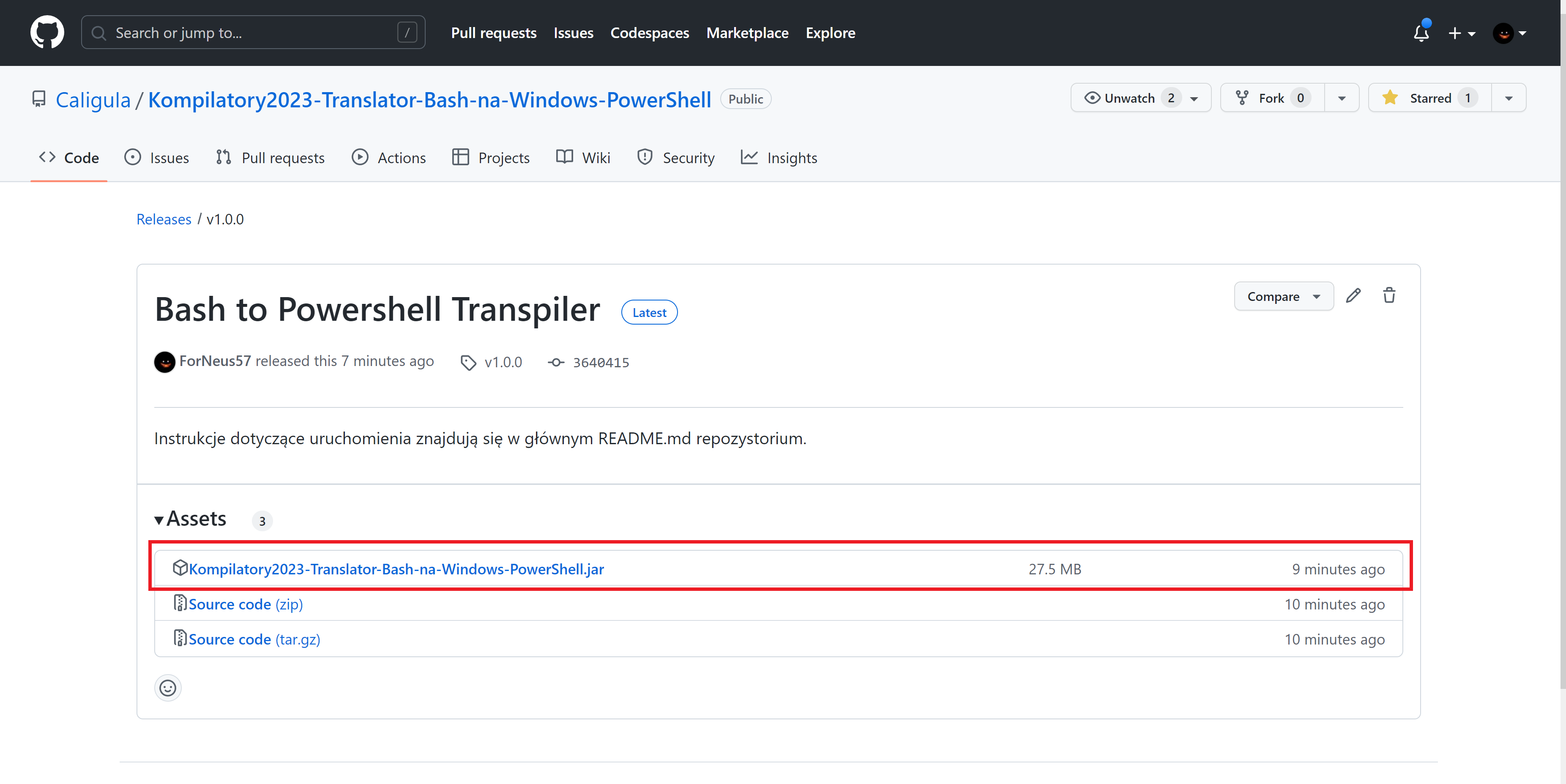The image size is (1566, 784).
Task: Open the smiley reaction picker
Action: (168, 688)
